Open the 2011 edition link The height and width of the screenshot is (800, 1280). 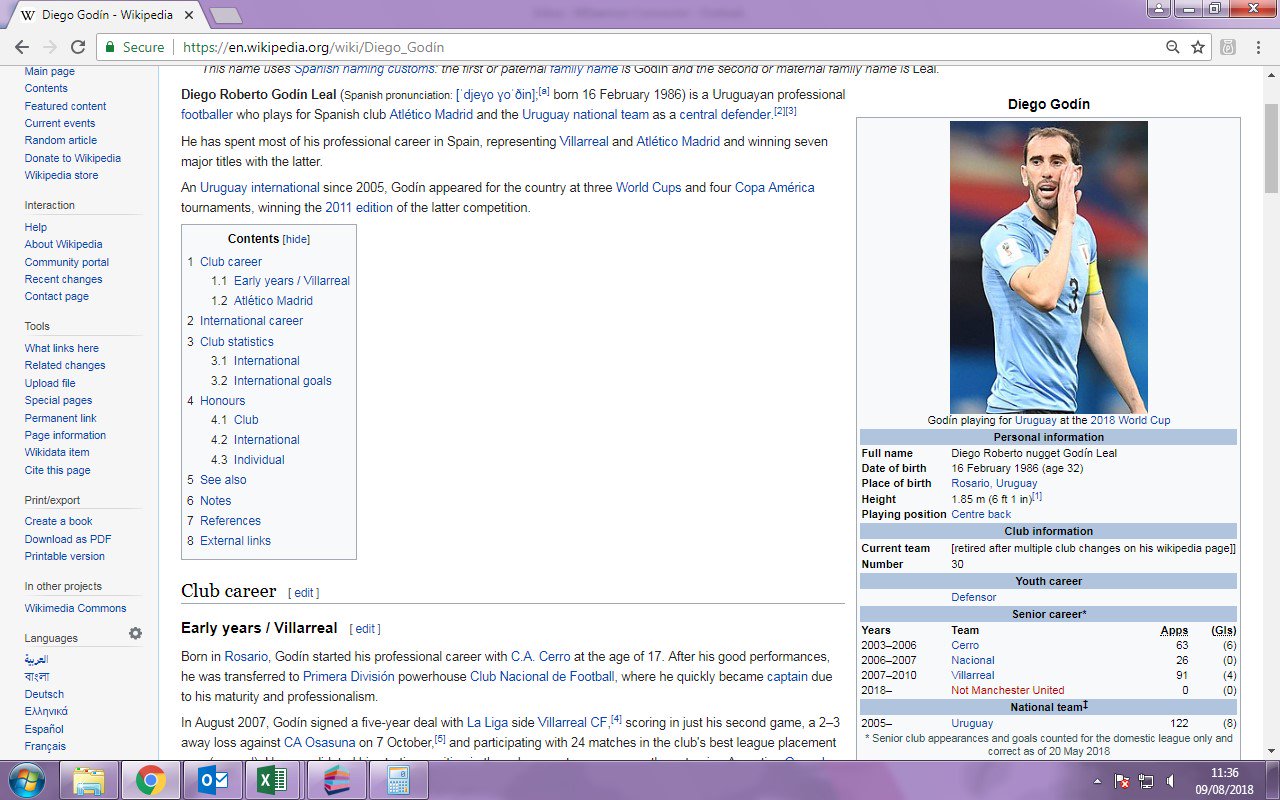coord(359,208)
